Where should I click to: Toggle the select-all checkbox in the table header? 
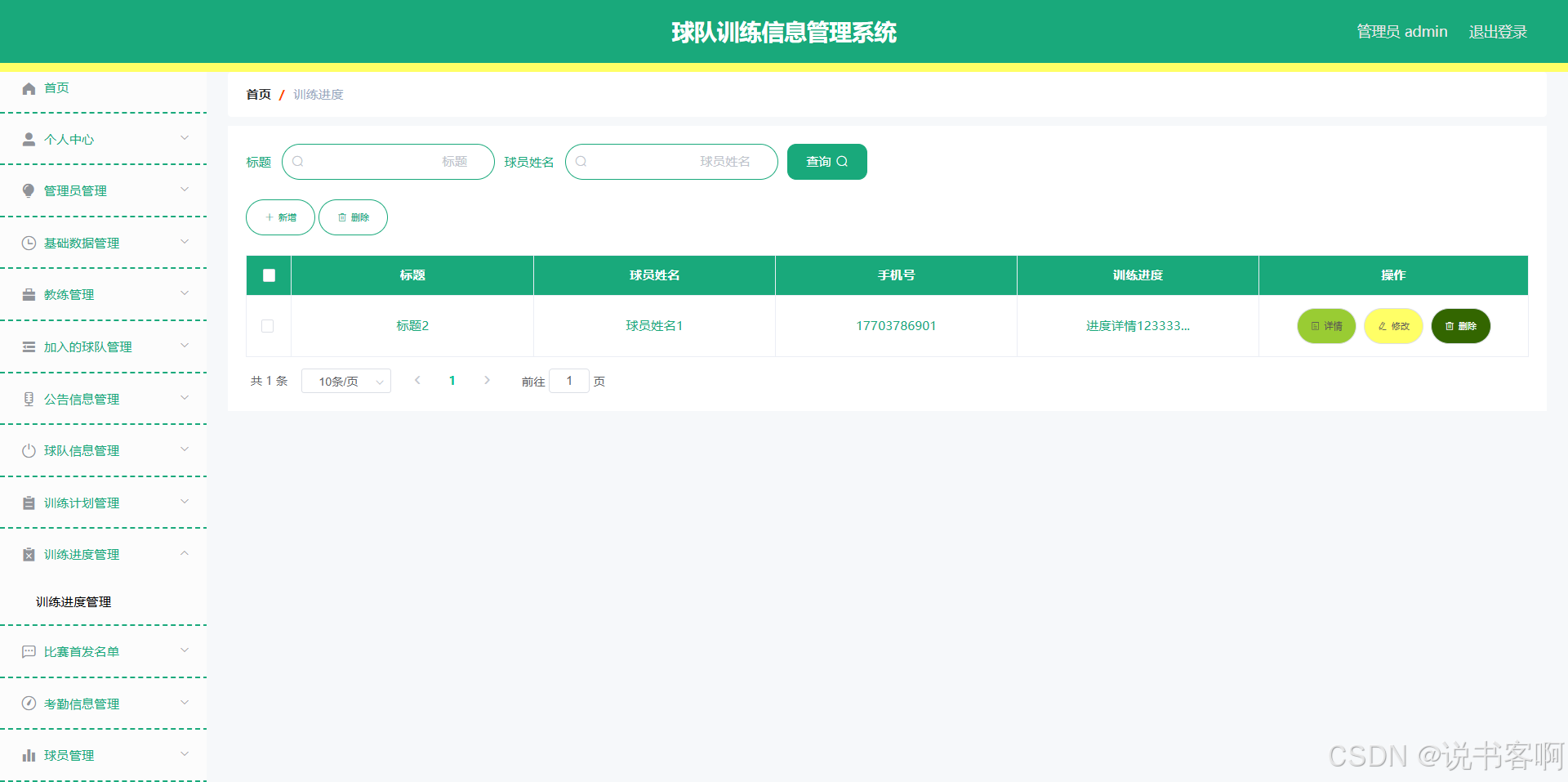[269, 275]
